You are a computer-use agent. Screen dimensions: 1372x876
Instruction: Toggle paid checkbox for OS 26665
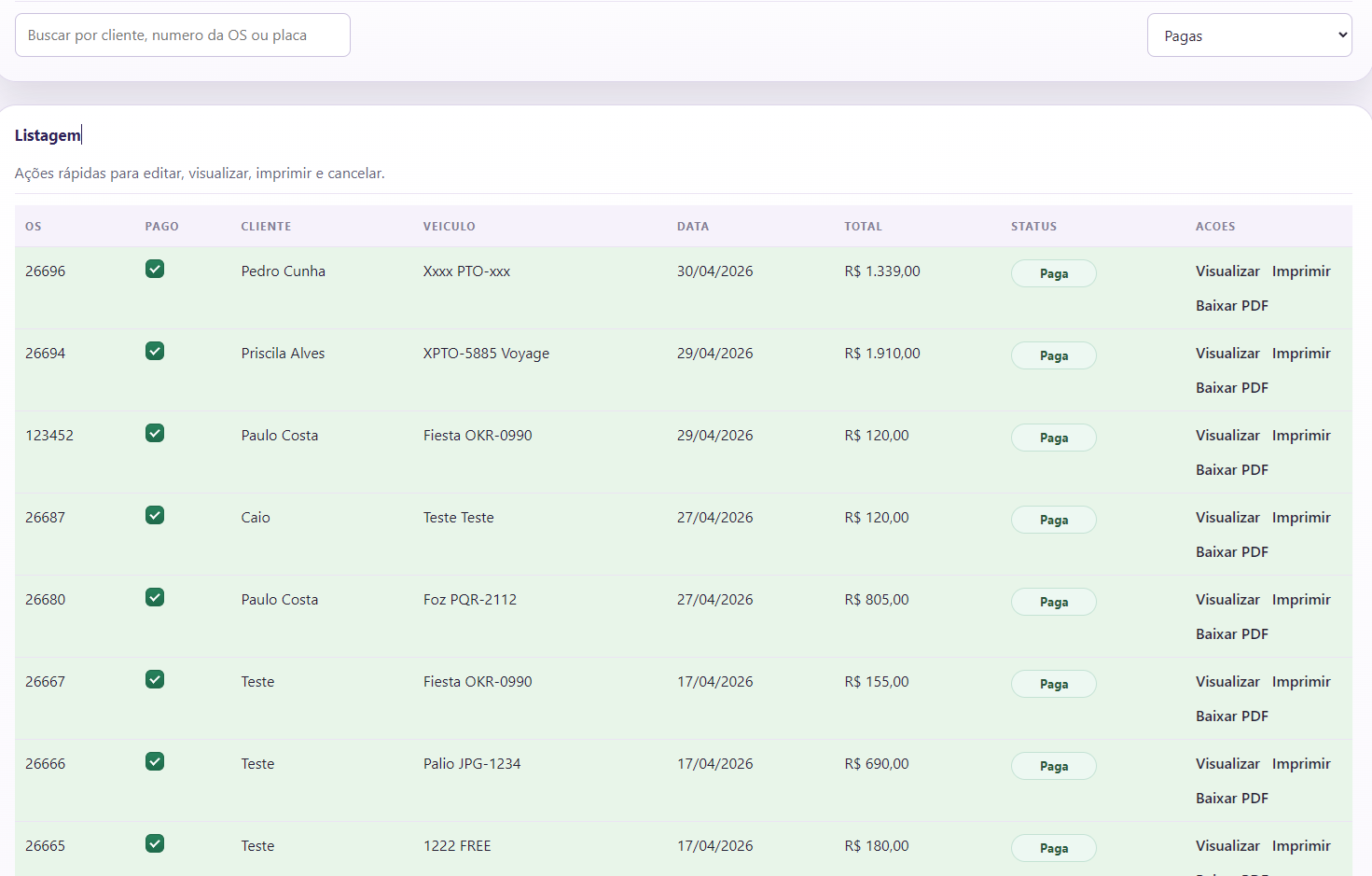click(x=155, y=844)
